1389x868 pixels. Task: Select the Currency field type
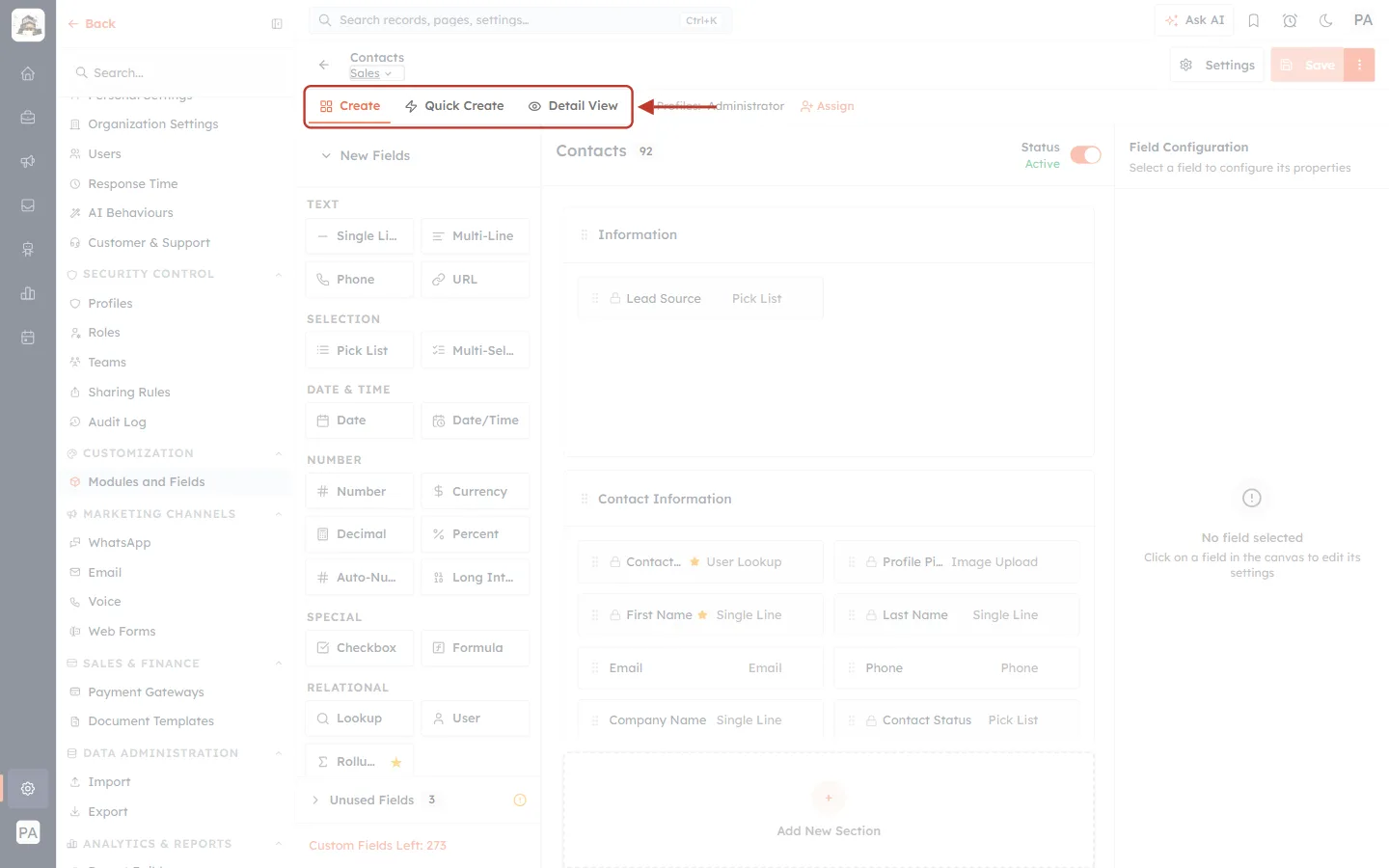click(476, 491)
